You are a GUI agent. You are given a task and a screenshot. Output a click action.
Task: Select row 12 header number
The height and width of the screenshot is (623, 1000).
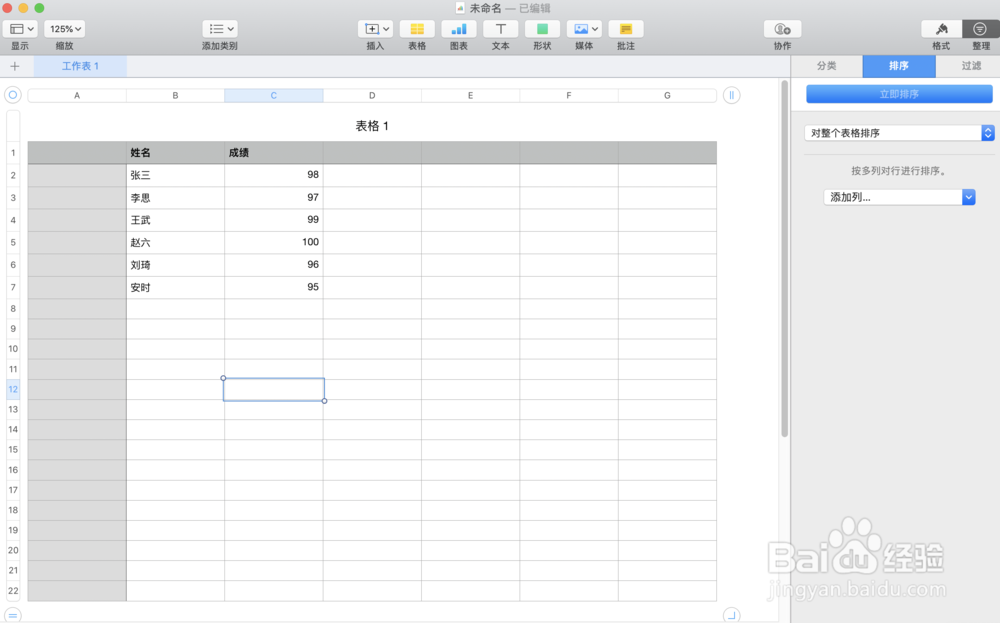pyautogui.click(x=13, y=389)
